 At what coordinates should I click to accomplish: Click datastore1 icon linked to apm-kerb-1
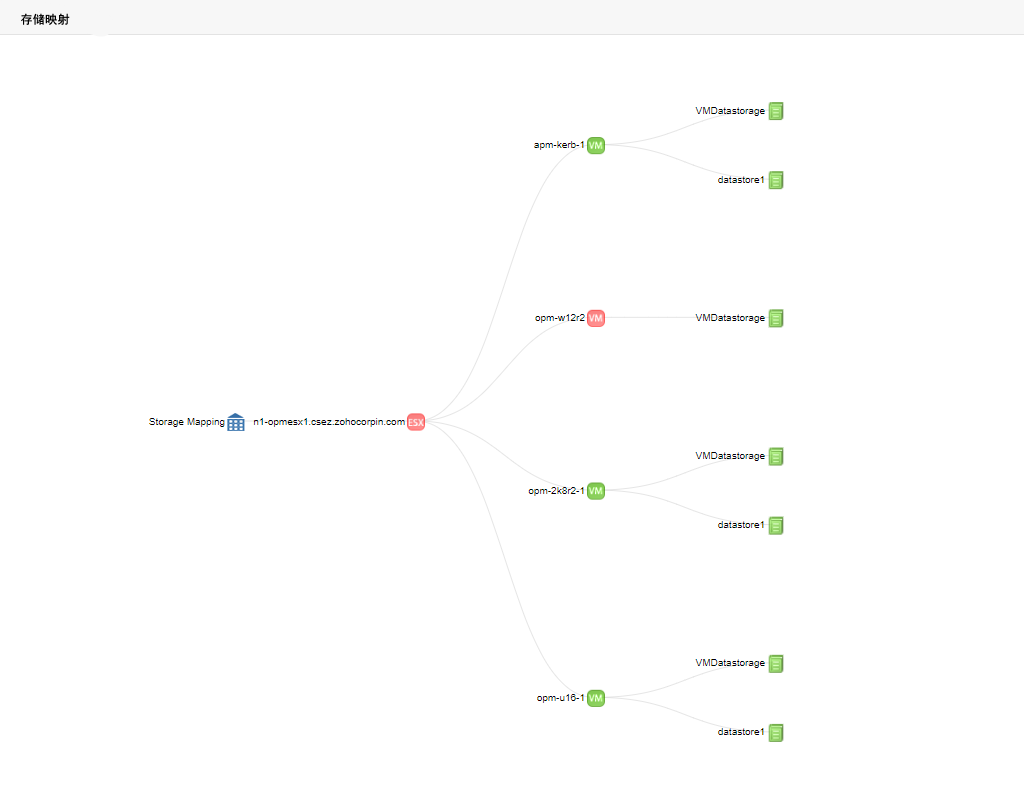pyautogui.click(x=776, y=180)
